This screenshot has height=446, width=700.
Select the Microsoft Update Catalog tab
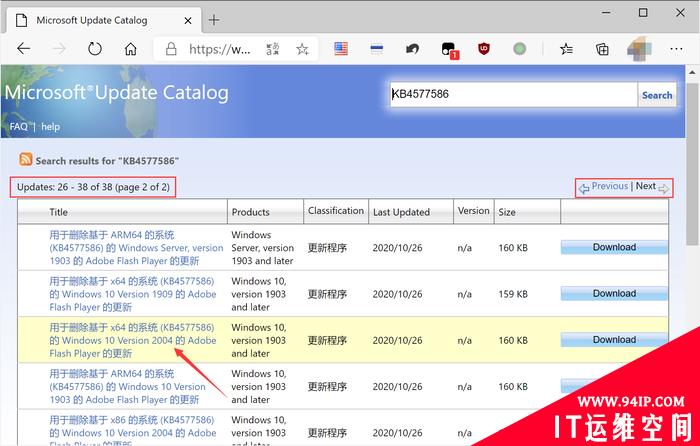104,21
